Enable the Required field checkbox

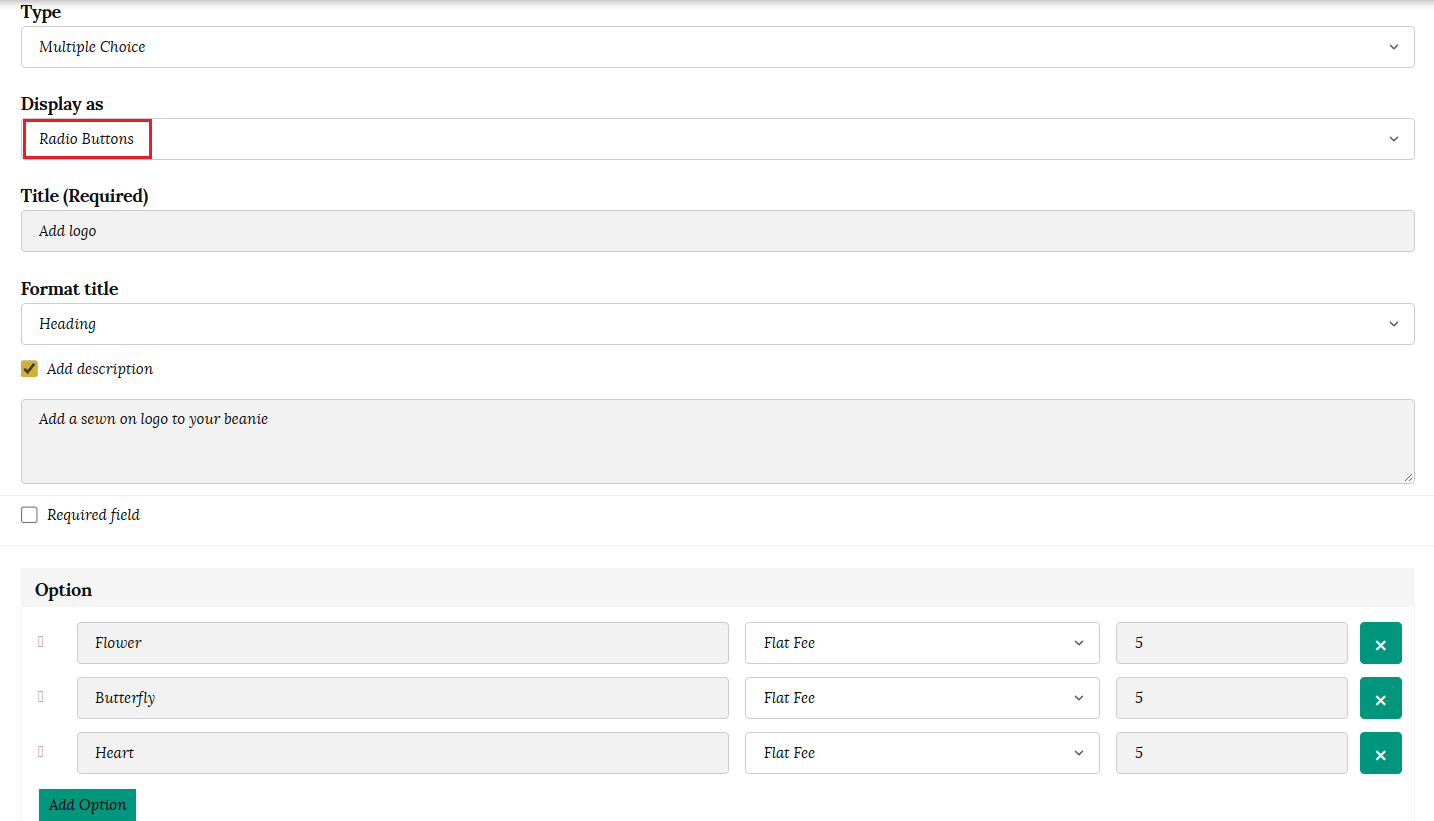coord(30,515)
